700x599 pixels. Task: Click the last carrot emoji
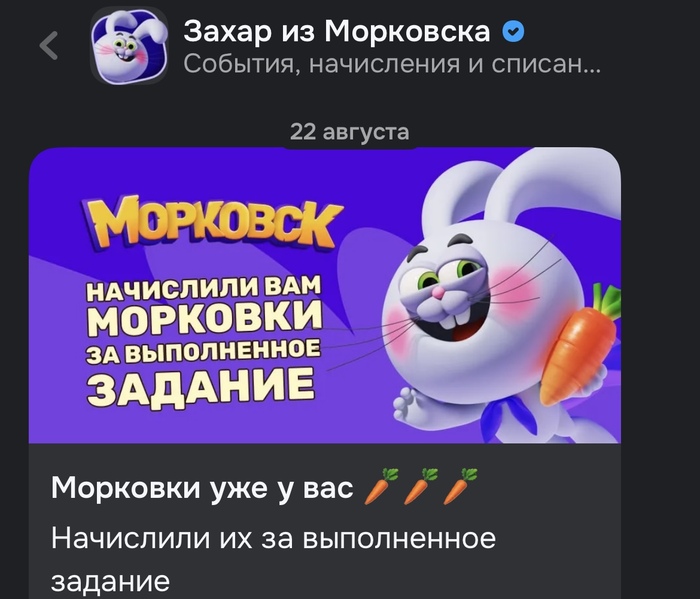pos(460,487)
